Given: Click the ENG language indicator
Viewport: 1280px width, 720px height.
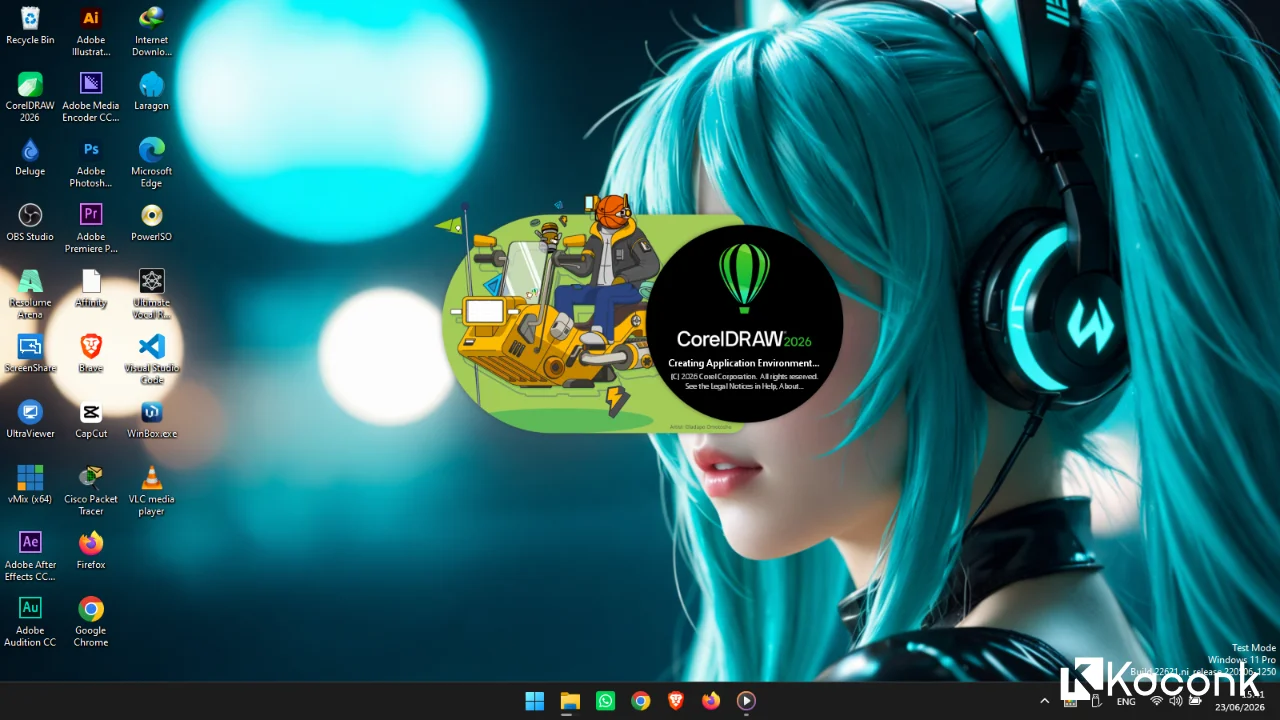Looking at the screenshot, I should click(1126, 701).
